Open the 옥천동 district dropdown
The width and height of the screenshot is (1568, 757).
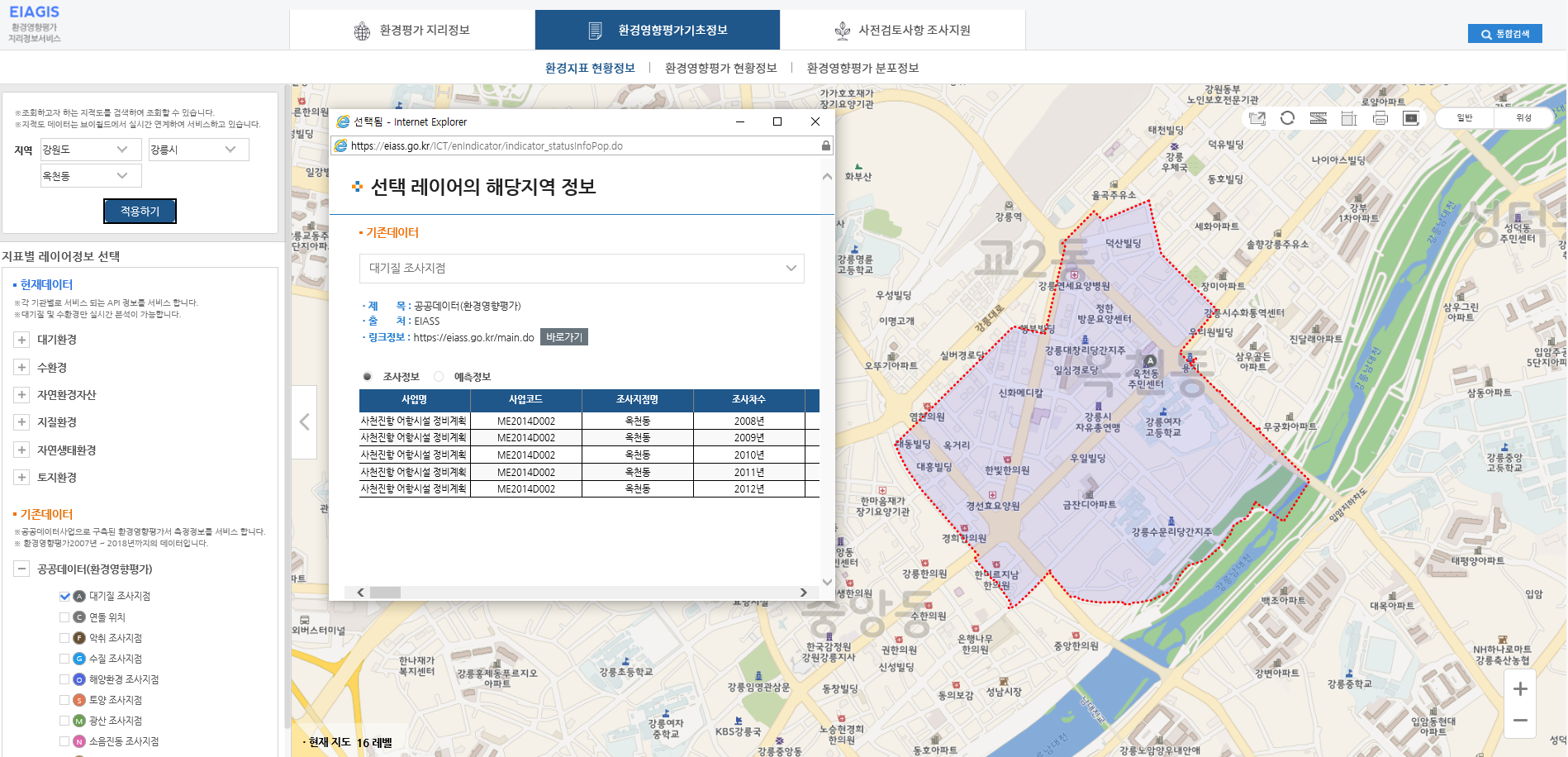(x=91, y=176)
